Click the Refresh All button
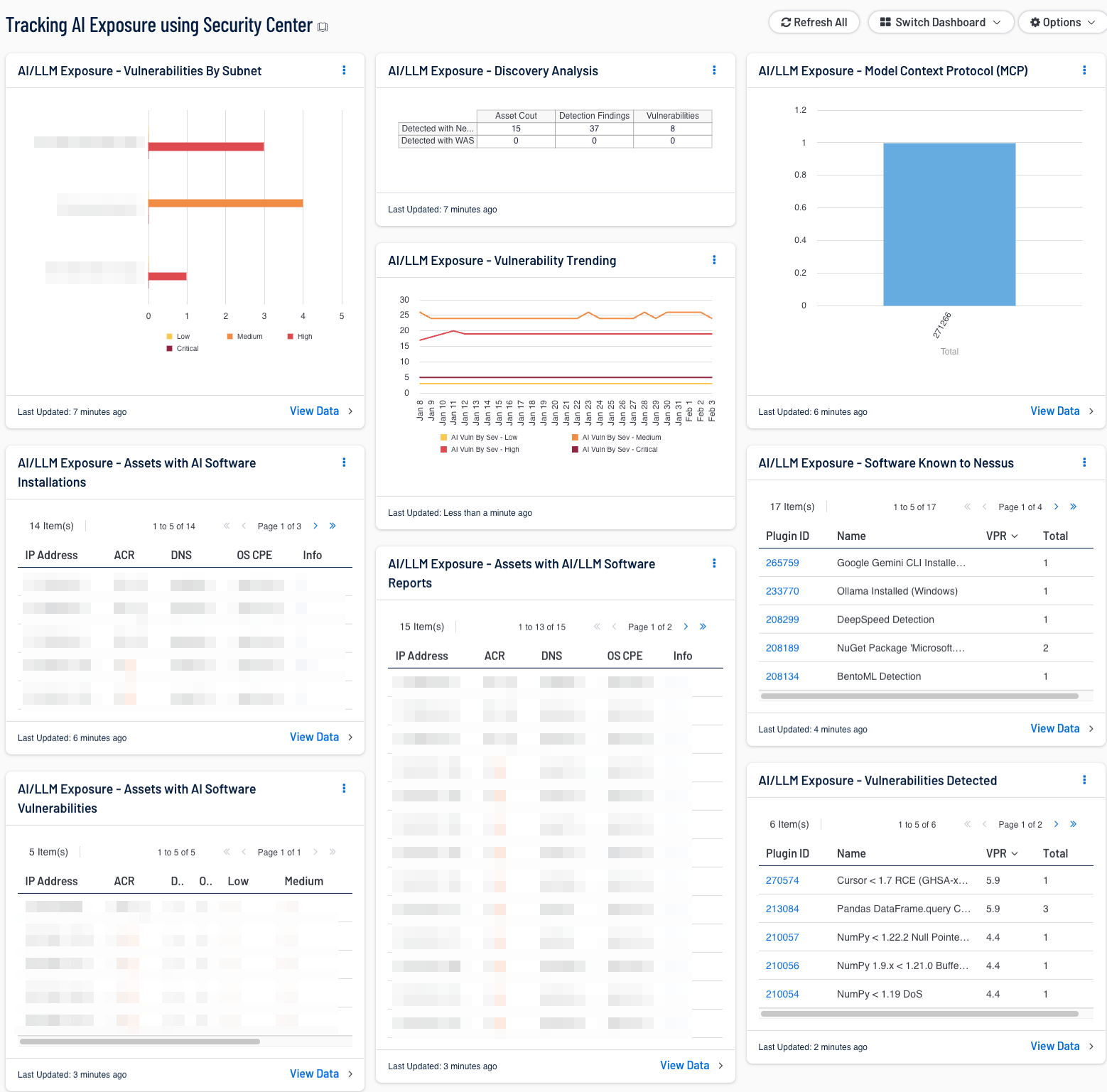Viewport: 1107px width, 1092px height. click(814, 22)
